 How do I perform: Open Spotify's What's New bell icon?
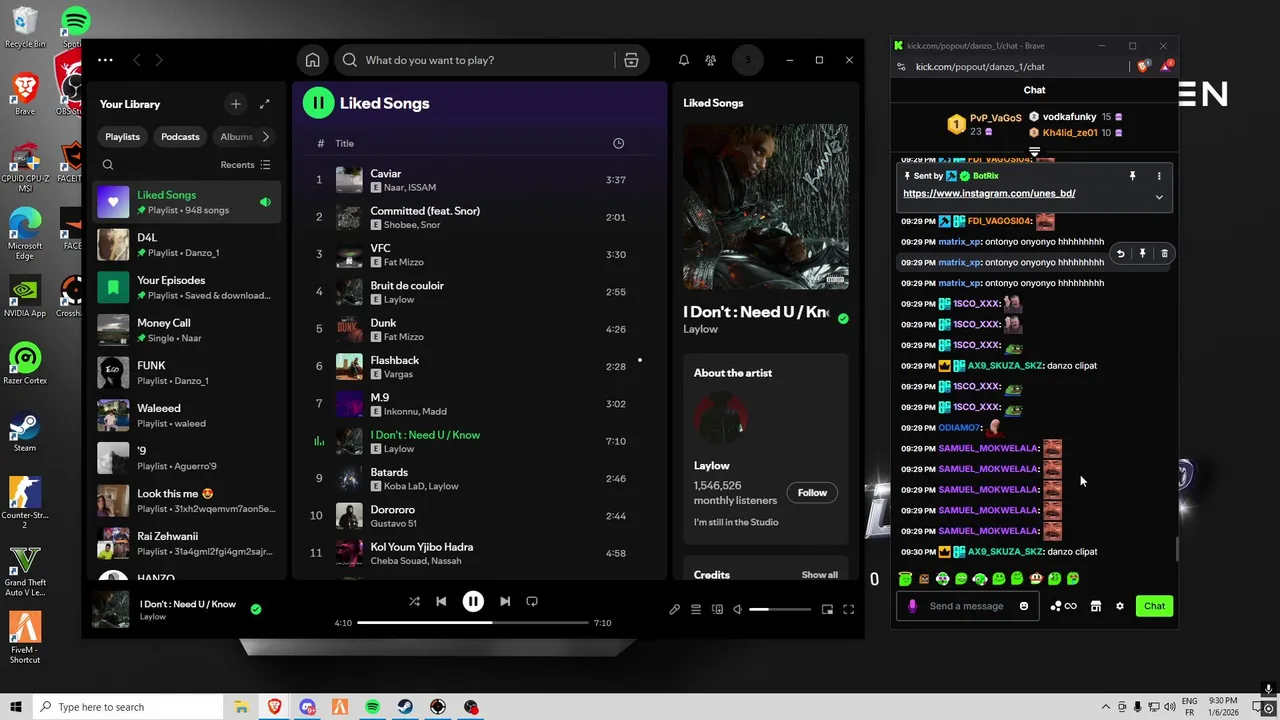(684, 60)
